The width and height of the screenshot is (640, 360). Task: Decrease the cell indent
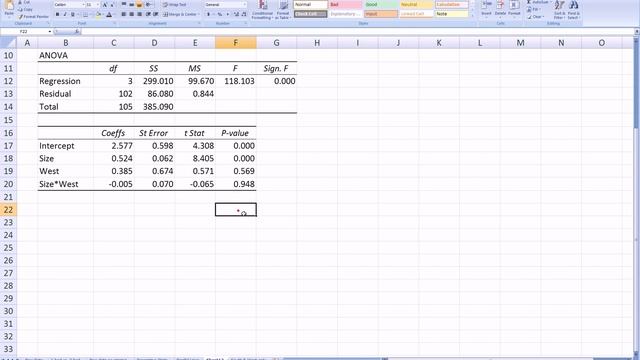148,15
